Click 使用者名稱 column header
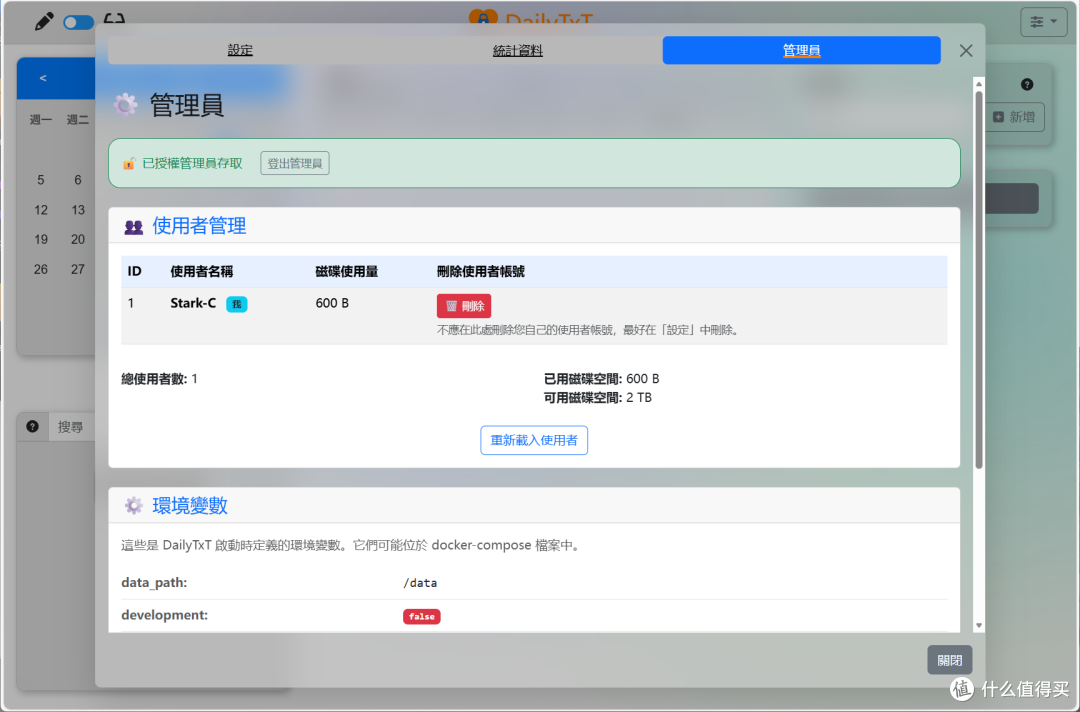 201,271
